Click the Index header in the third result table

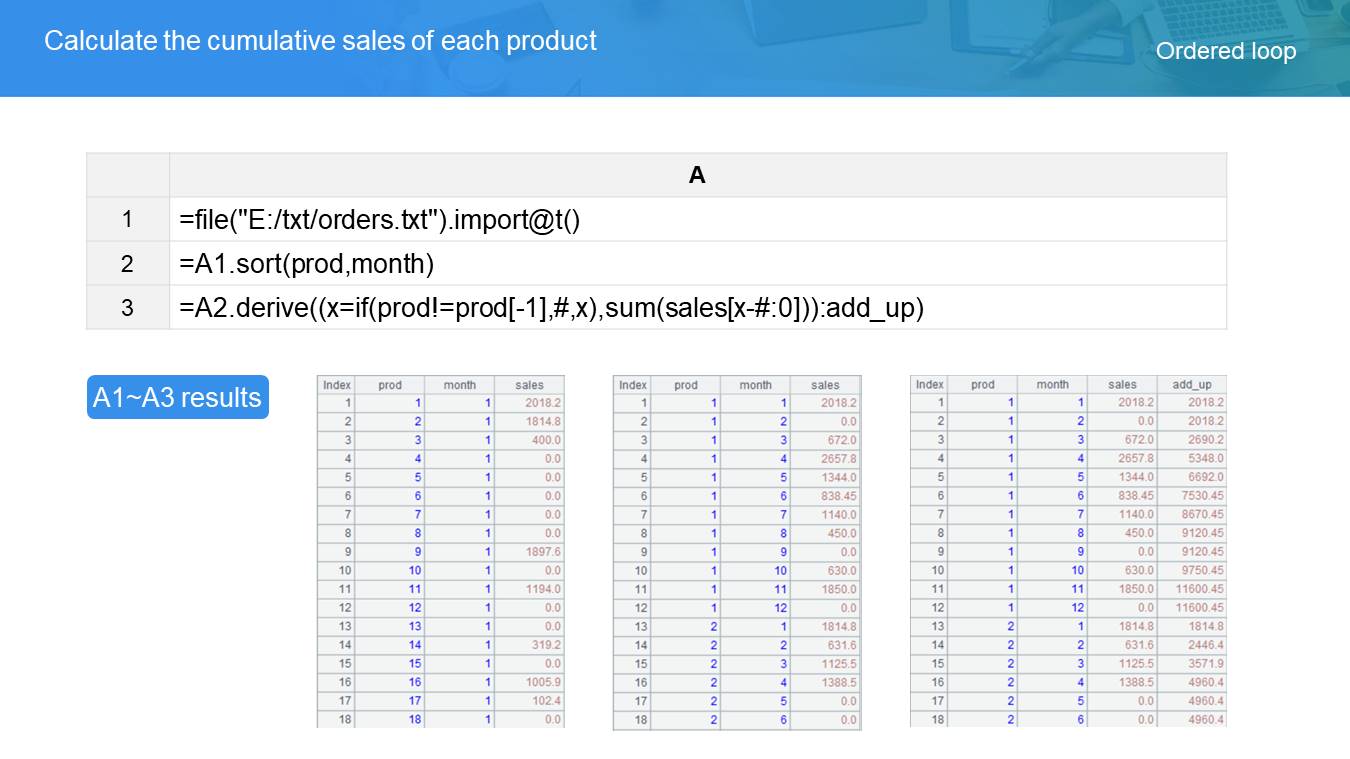tap(929, 384)
